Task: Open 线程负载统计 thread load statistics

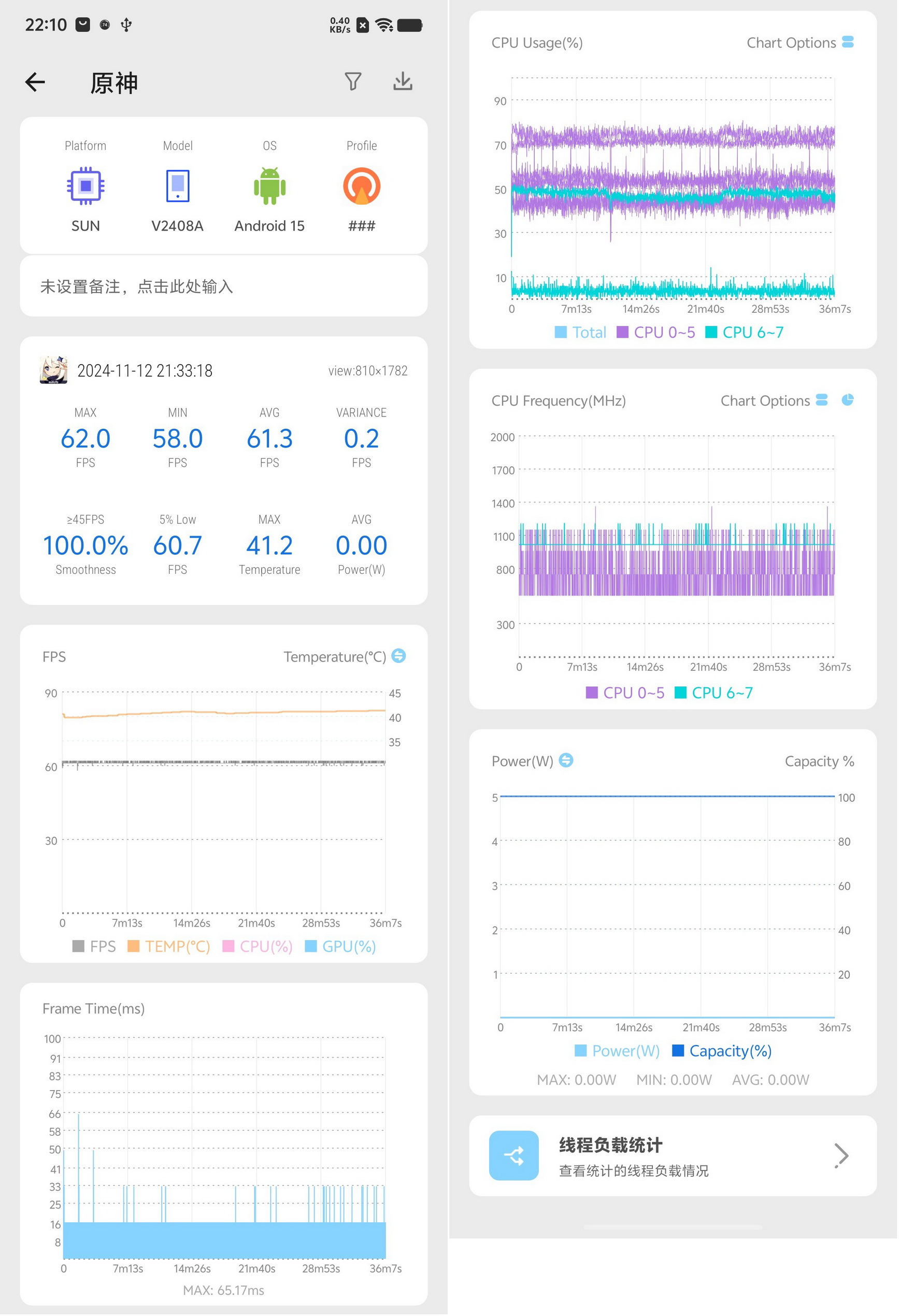Action: tap(674, 1157)
